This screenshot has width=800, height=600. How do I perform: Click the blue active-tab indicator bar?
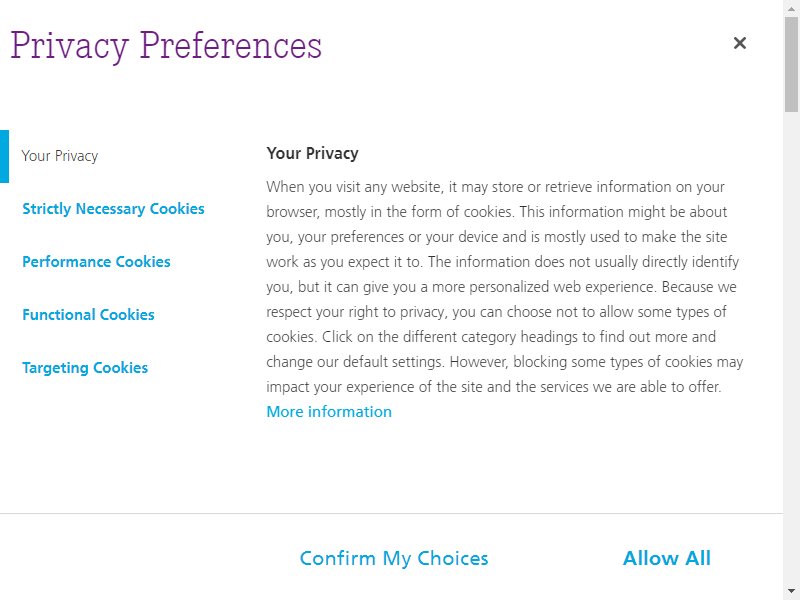tap(5, 156)
